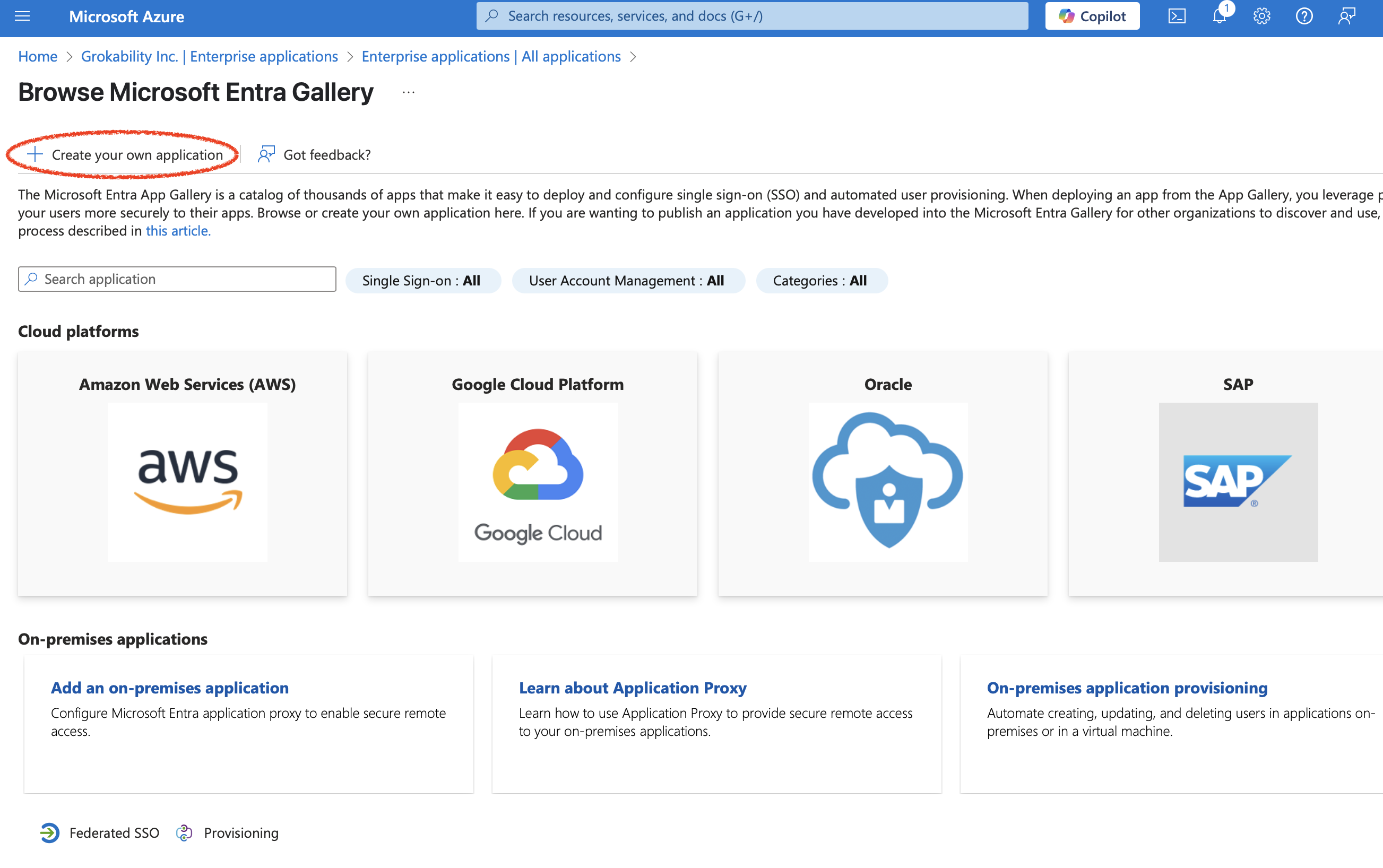Click the AWS logo image
Screen dimensions: 1383x868
coord(188,482)
